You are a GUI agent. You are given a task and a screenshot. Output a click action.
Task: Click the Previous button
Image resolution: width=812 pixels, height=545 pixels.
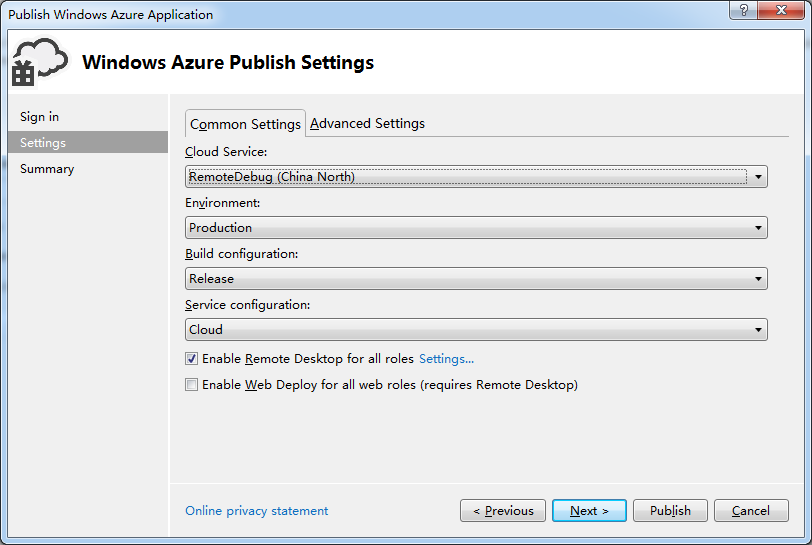[x=502, y=511]
